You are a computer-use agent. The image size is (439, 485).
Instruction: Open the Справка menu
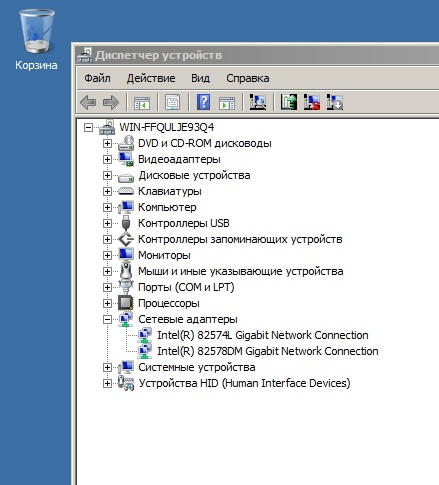point(248,78)
